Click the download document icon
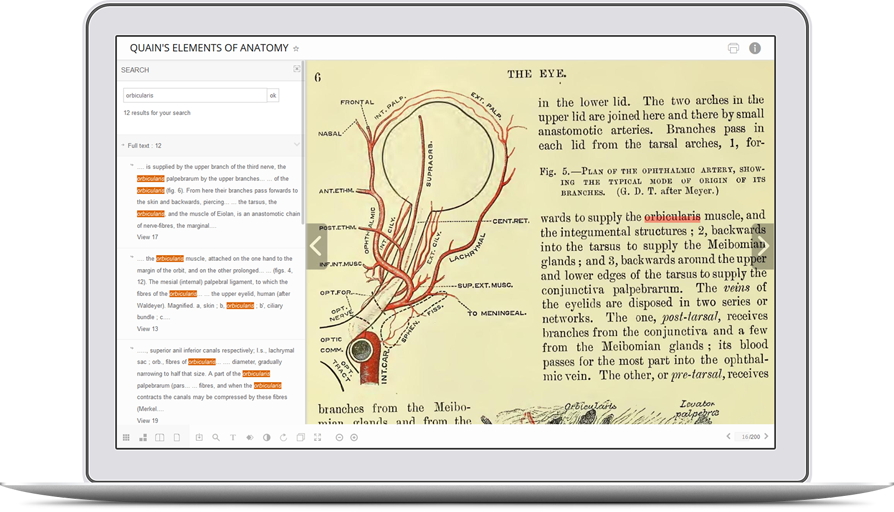This screenshot has height=512, width=894. [199, 437]
